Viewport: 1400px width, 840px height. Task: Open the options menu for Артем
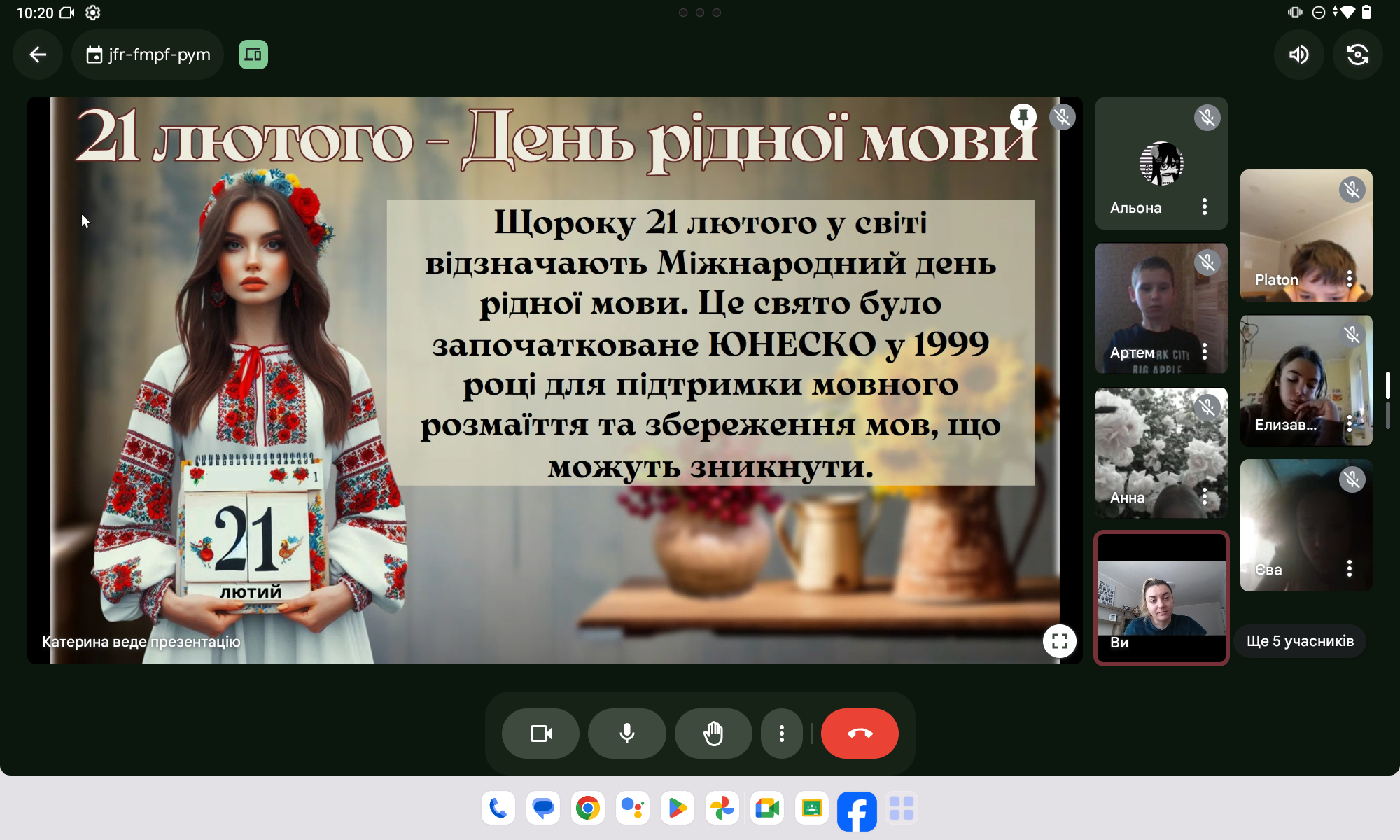point(1204,351)
